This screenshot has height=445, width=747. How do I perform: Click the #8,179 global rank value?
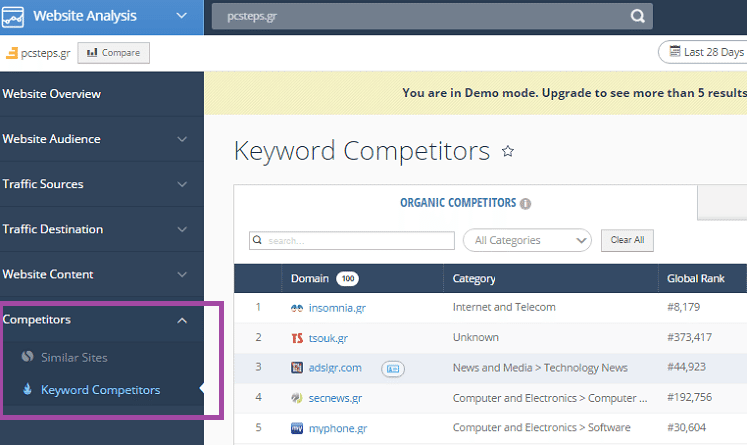pos(684,307)
